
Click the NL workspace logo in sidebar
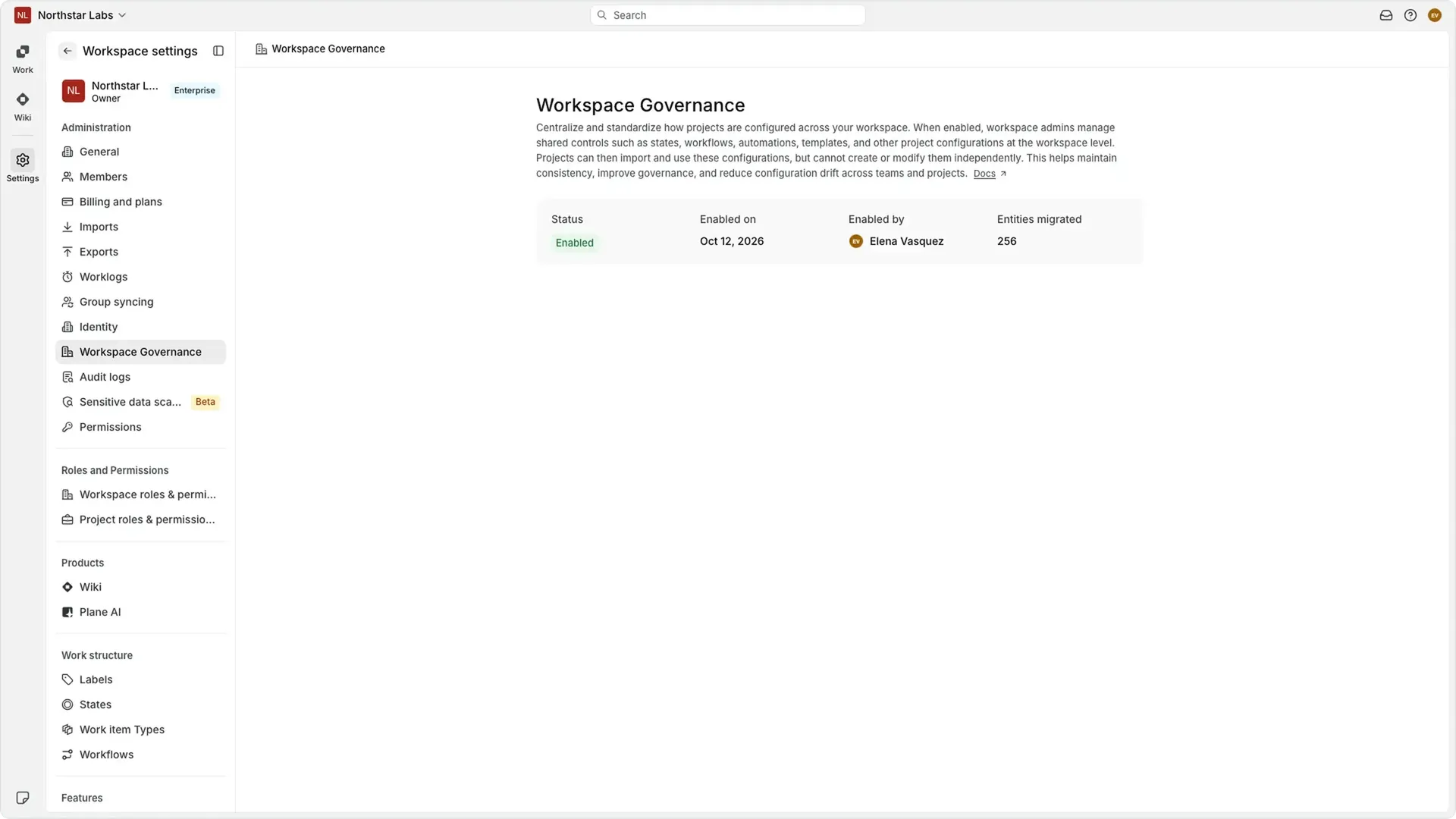point(73,90)
